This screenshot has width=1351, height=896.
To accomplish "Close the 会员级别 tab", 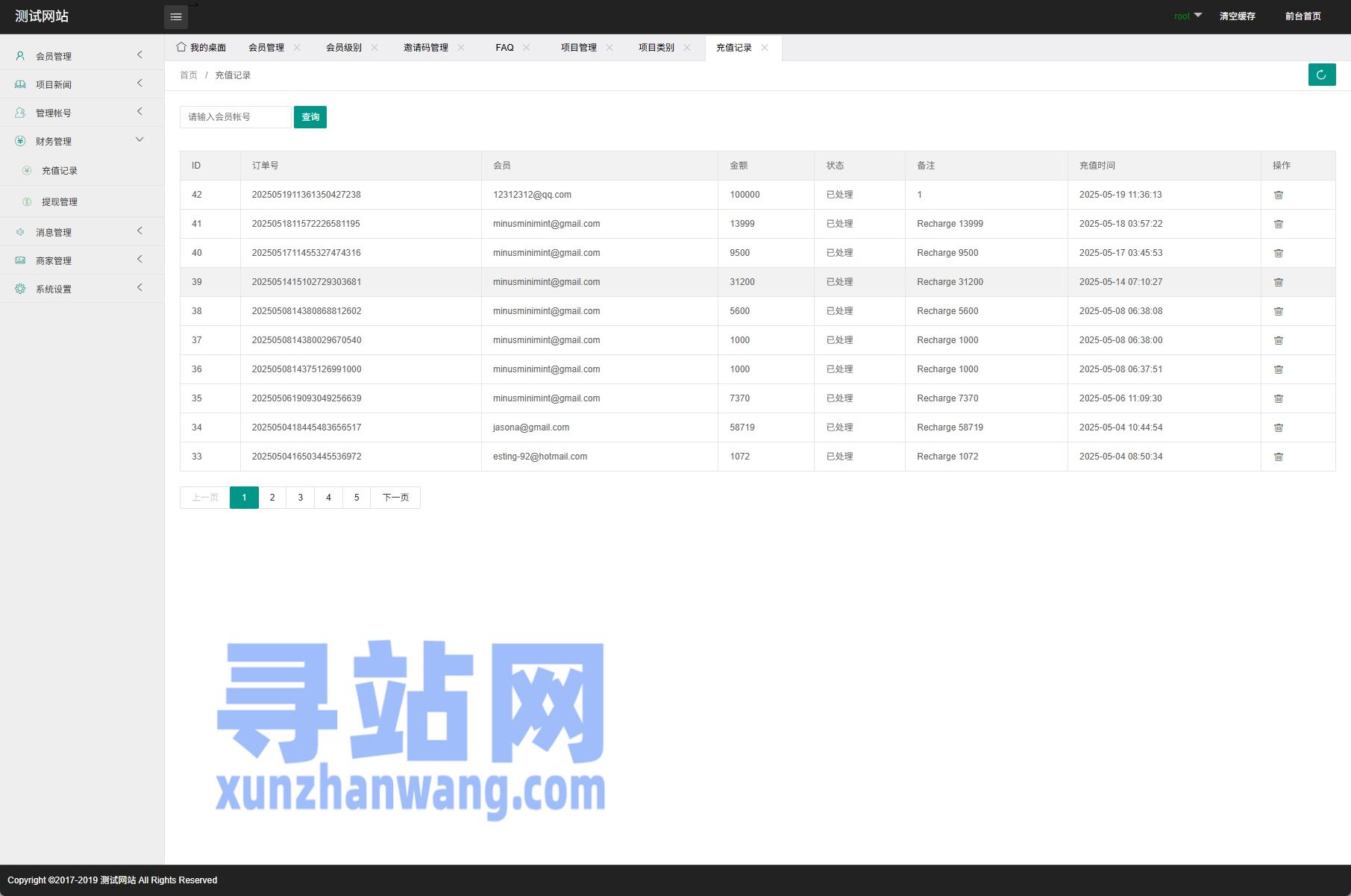I will point(374,48).
